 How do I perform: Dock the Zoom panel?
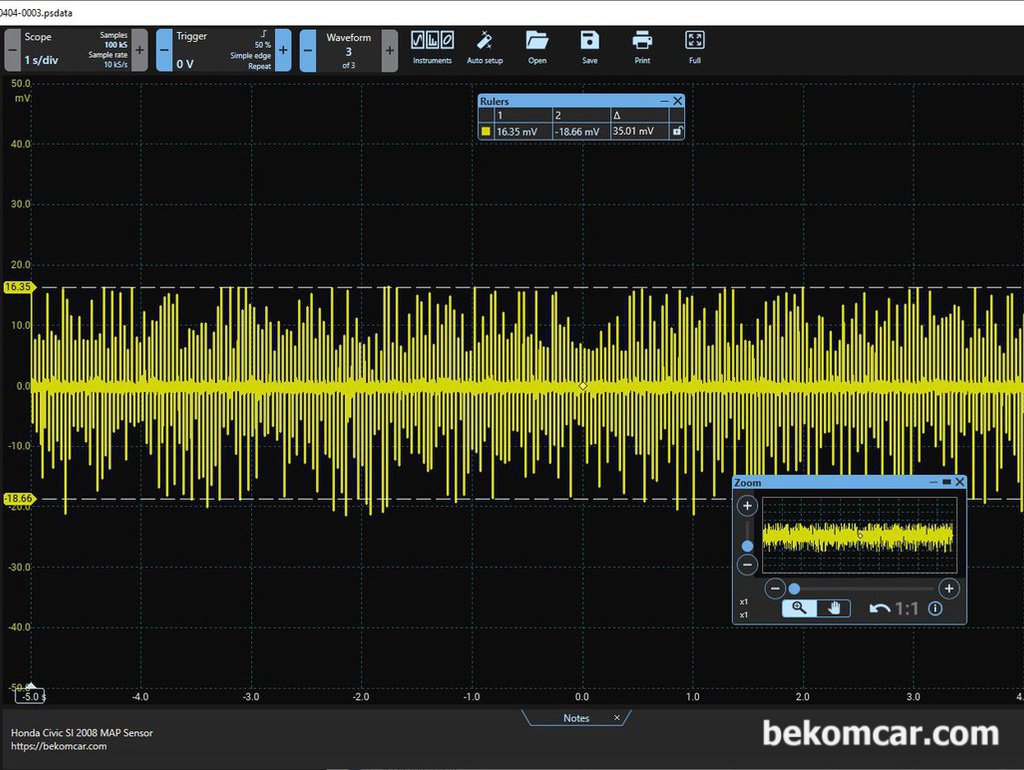(x=946, y=482)
